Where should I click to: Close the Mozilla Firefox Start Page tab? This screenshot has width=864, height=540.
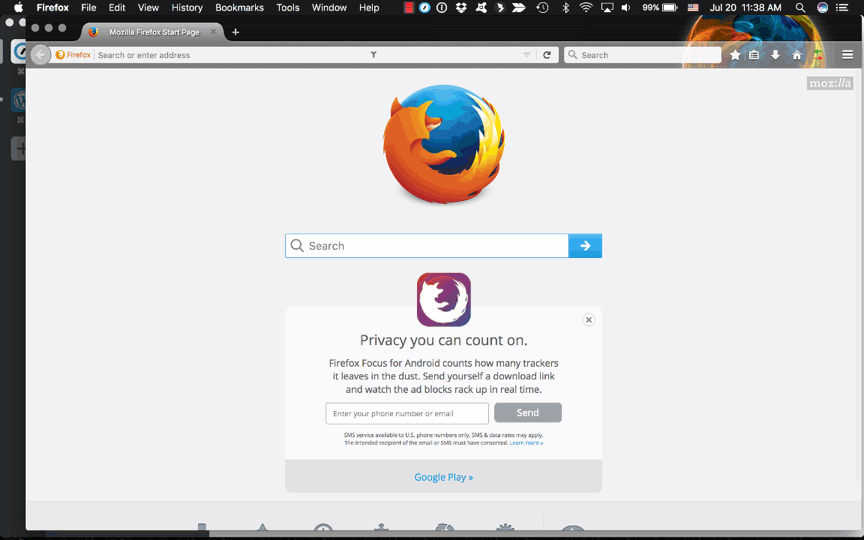(213, 32)
